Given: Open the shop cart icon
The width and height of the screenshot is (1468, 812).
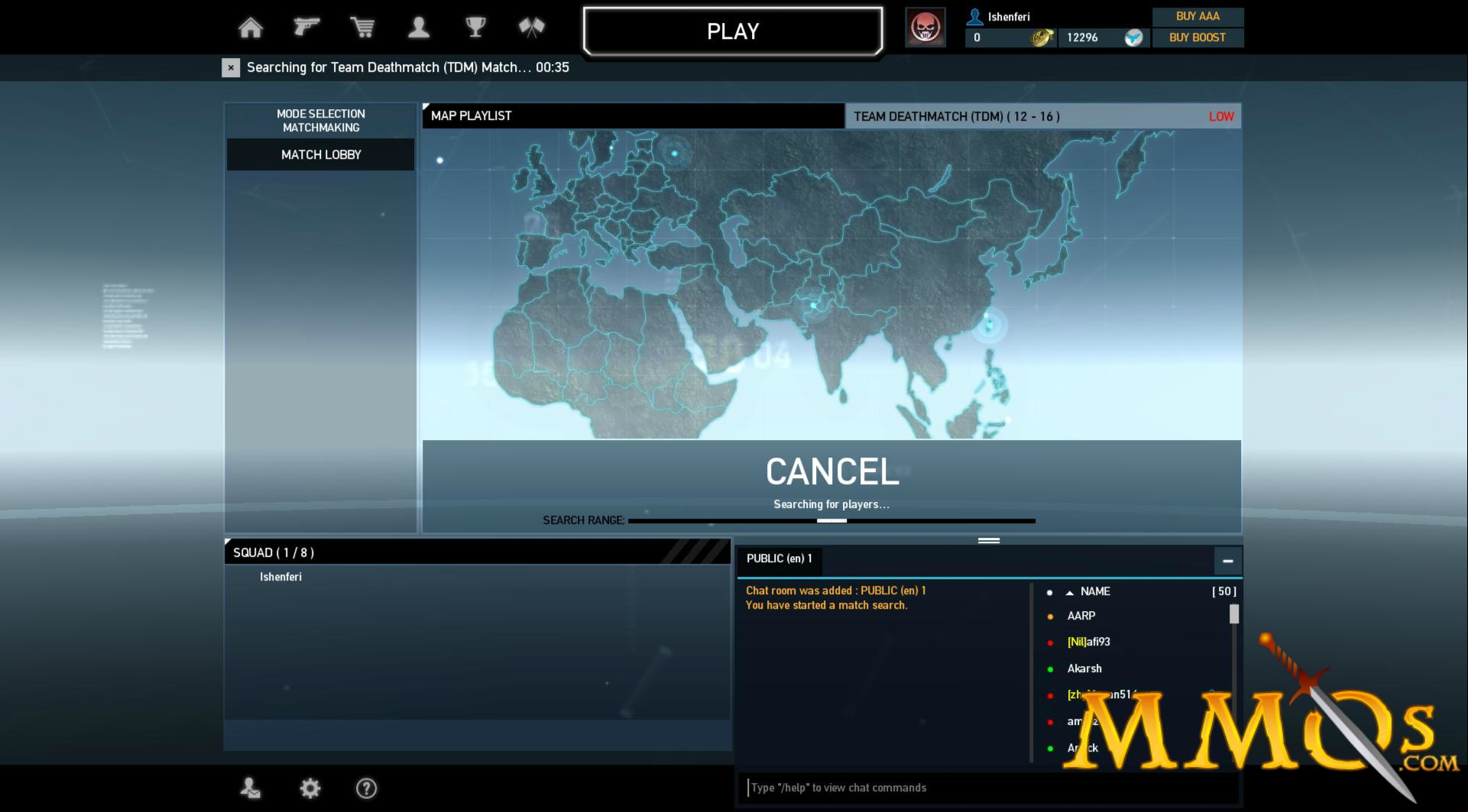Looking at the screenshot, I should click(362, 27).
